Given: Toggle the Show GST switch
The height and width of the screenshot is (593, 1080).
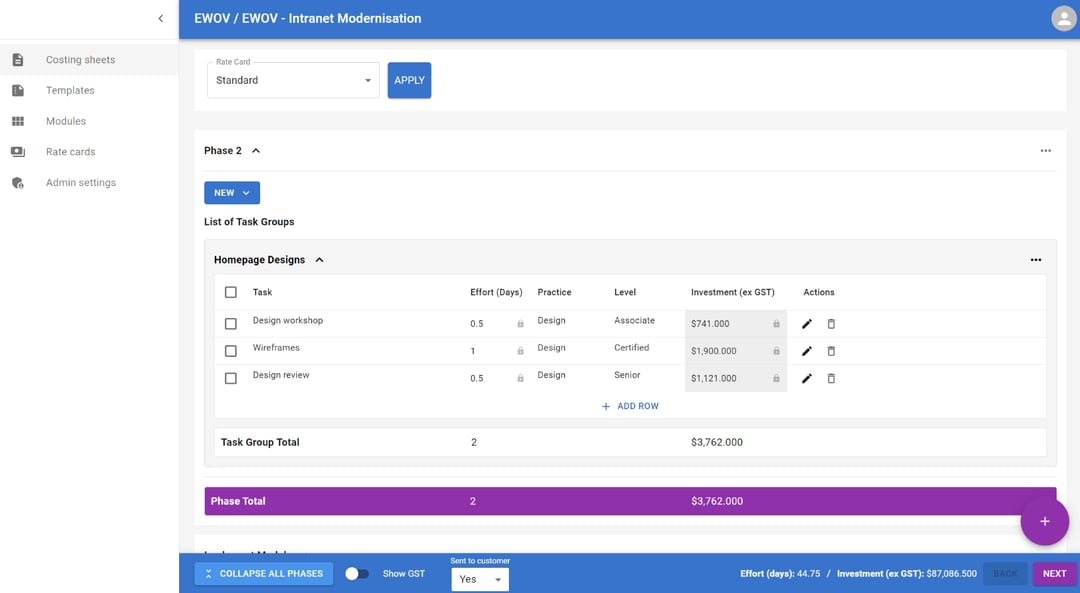Looking at the screenshot, I should [x=357, y=573].
